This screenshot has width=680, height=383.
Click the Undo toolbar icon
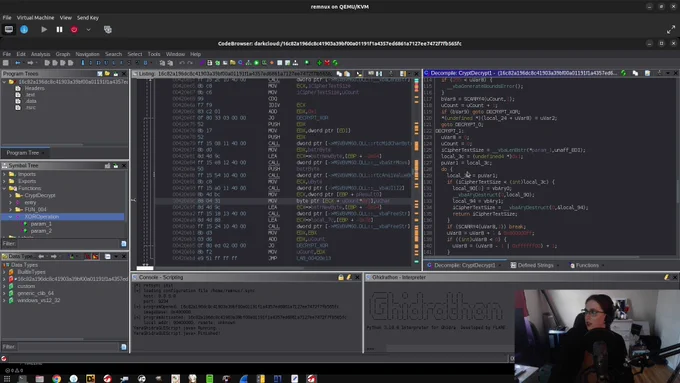182,63
